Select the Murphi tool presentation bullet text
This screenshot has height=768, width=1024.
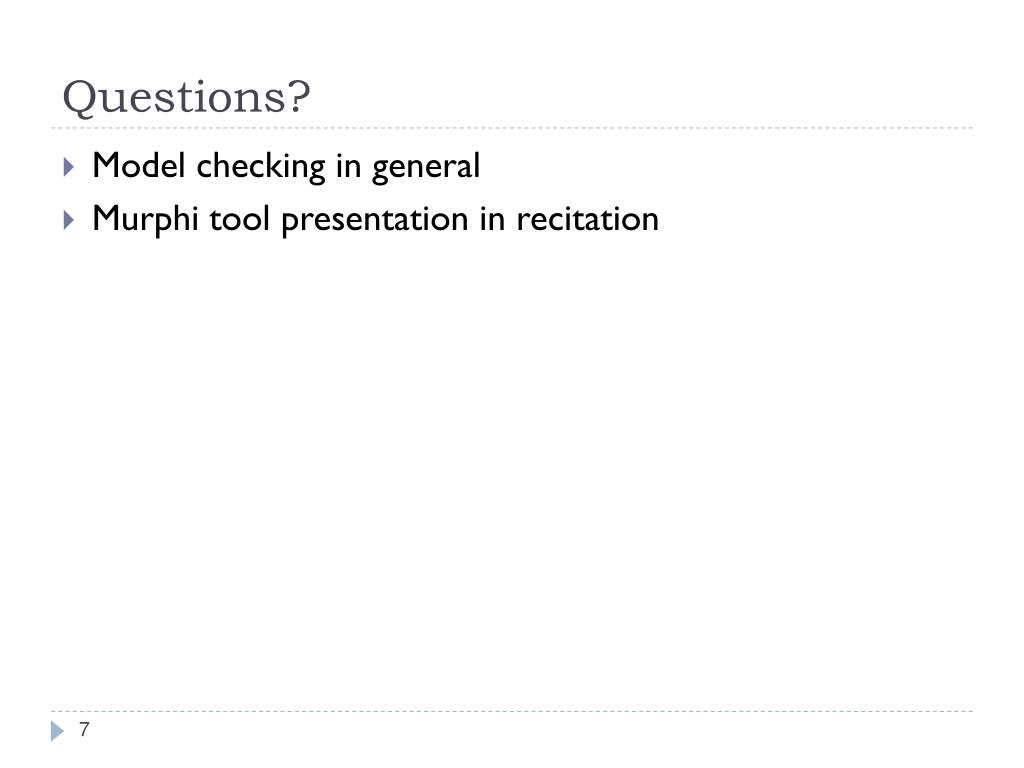coord(376,219)
